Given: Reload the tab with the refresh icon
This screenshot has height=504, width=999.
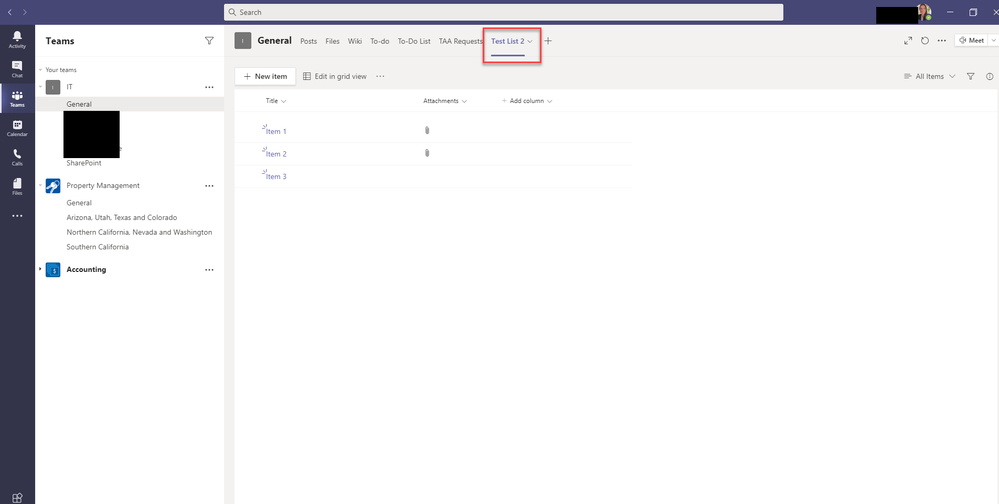Looking at the screenshot, I should tap(925, 41).
